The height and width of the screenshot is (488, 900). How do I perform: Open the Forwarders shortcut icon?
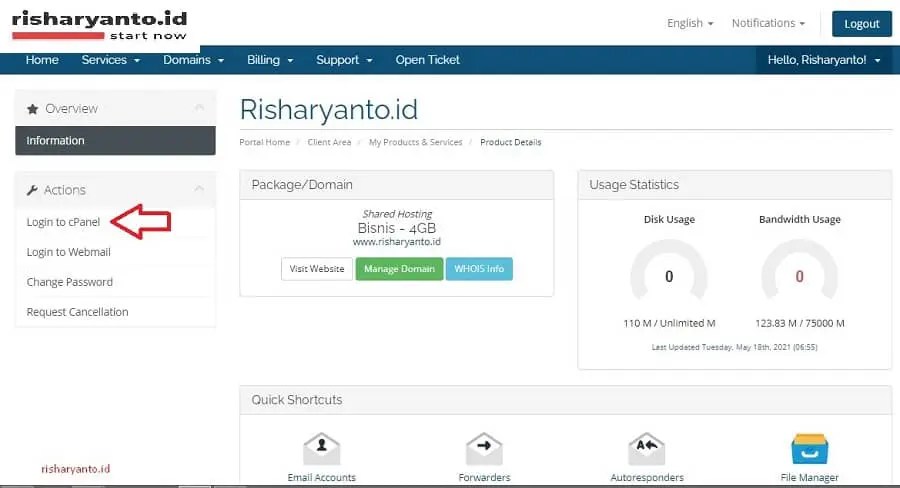484,449
